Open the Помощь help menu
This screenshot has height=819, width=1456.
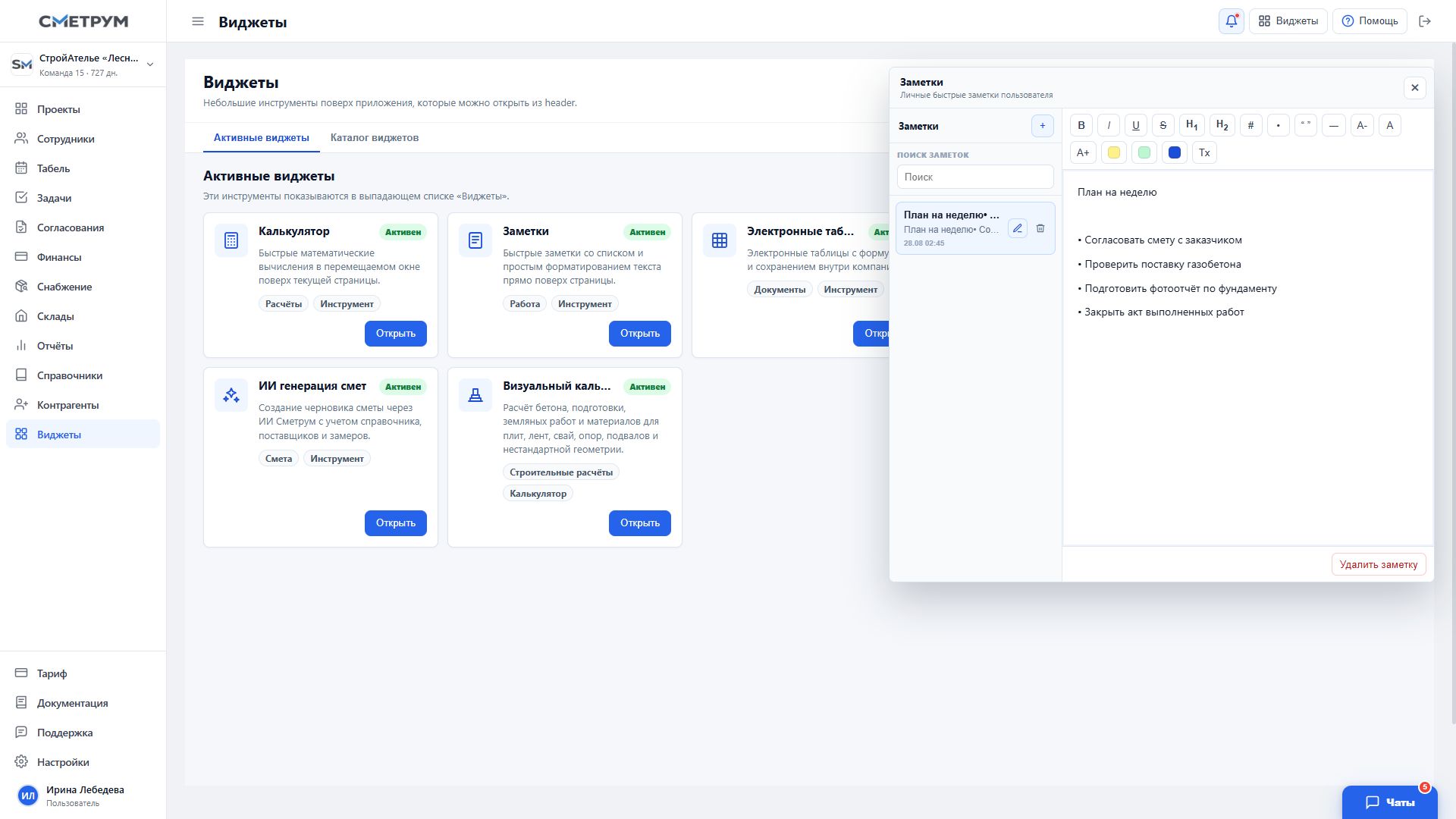[1370, 21]
